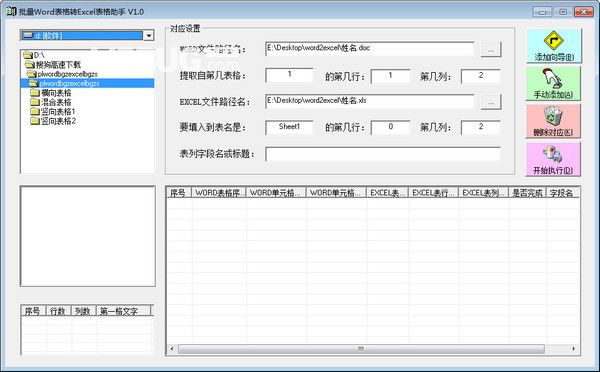Click the 开始执行 start button
This screenshot has height=372, width=600.
click(x=554, y=159)
